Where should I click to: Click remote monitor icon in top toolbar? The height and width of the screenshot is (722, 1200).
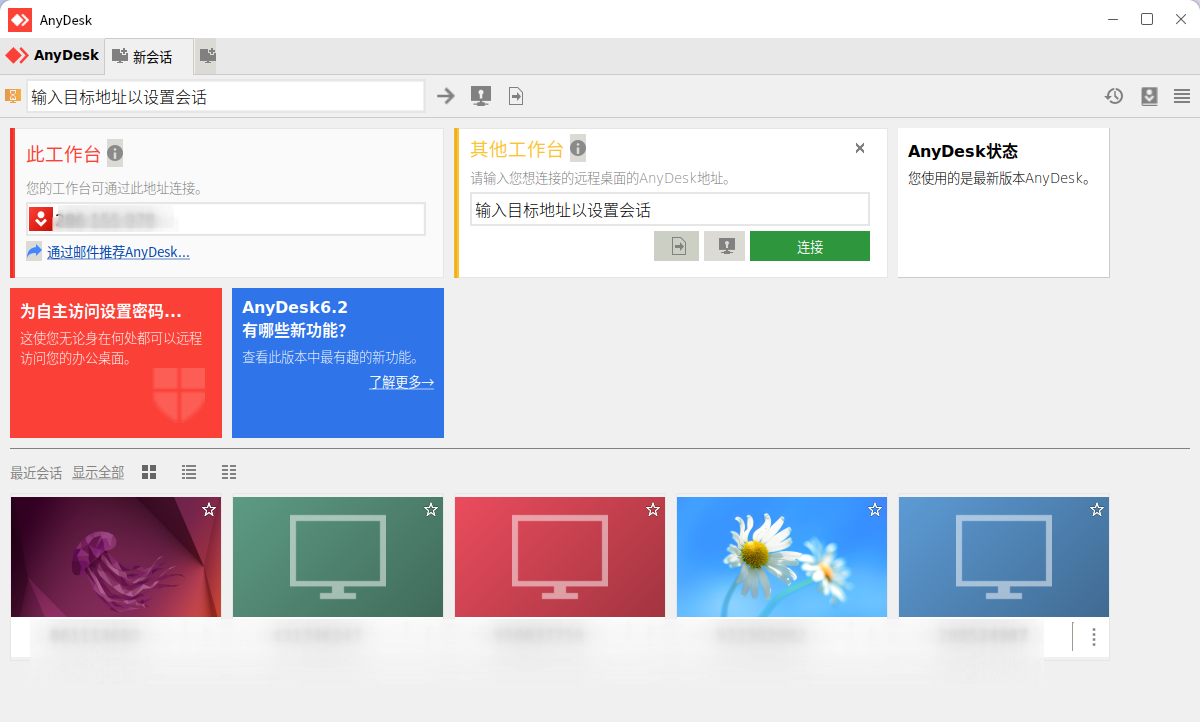tap(481, 96)
